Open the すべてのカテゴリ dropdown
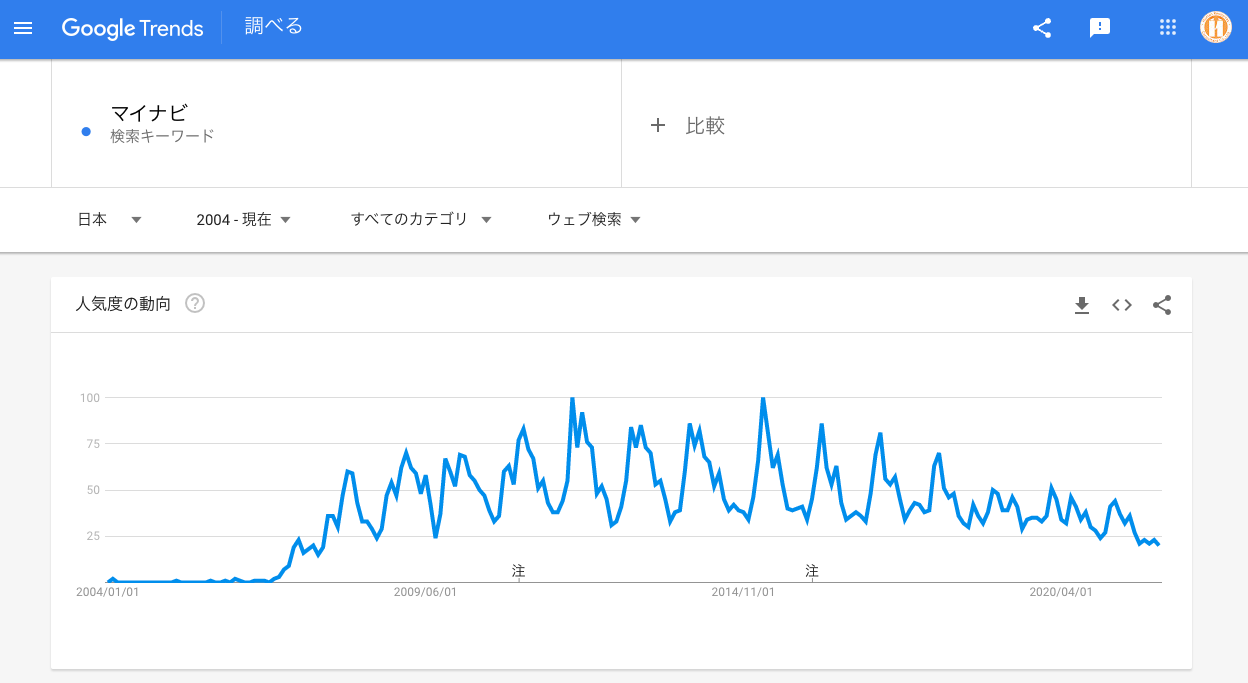 click(421, 219)
